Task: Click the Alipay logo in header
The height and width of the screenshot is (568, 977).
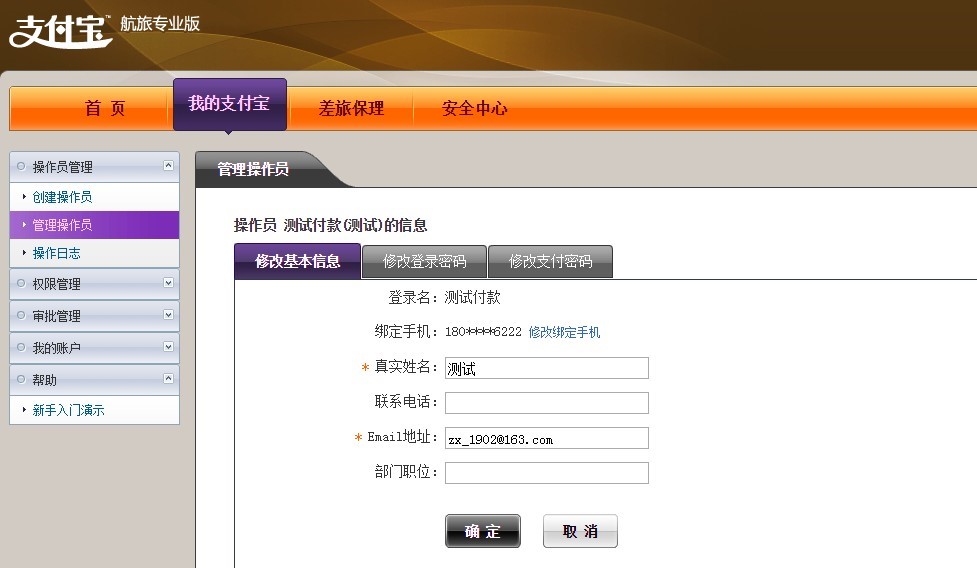Action: [60, 29]
